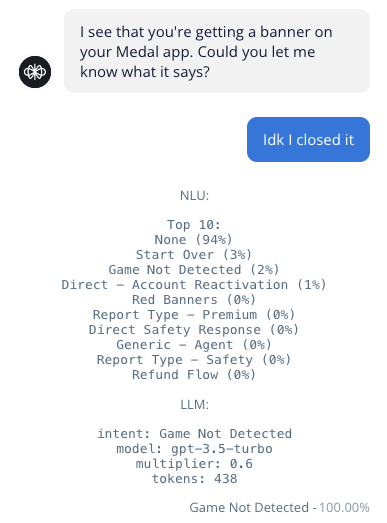Select 'Report Type – Premium (0%)' entry

[194, 315]
